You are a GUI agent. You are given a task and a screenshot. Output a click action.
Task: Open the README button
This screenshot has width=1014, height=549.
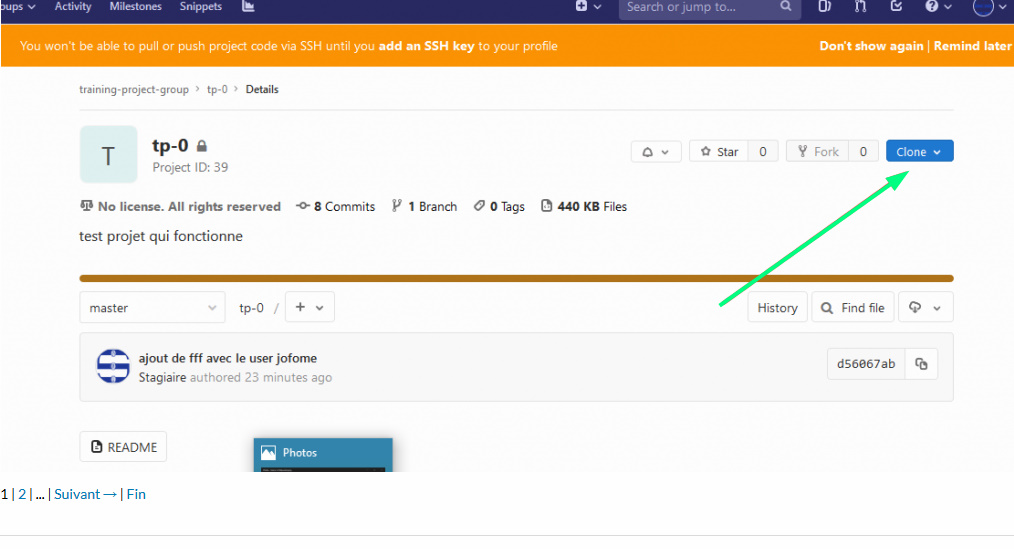[x=124, y=447]
